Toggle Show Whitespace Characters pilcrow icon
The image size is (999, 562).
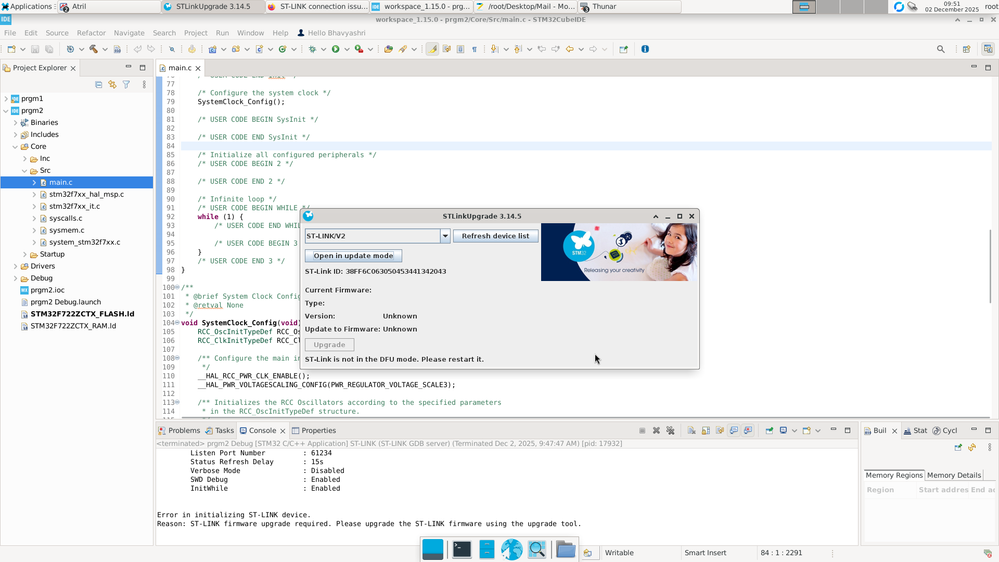click(x=474, y=49)
